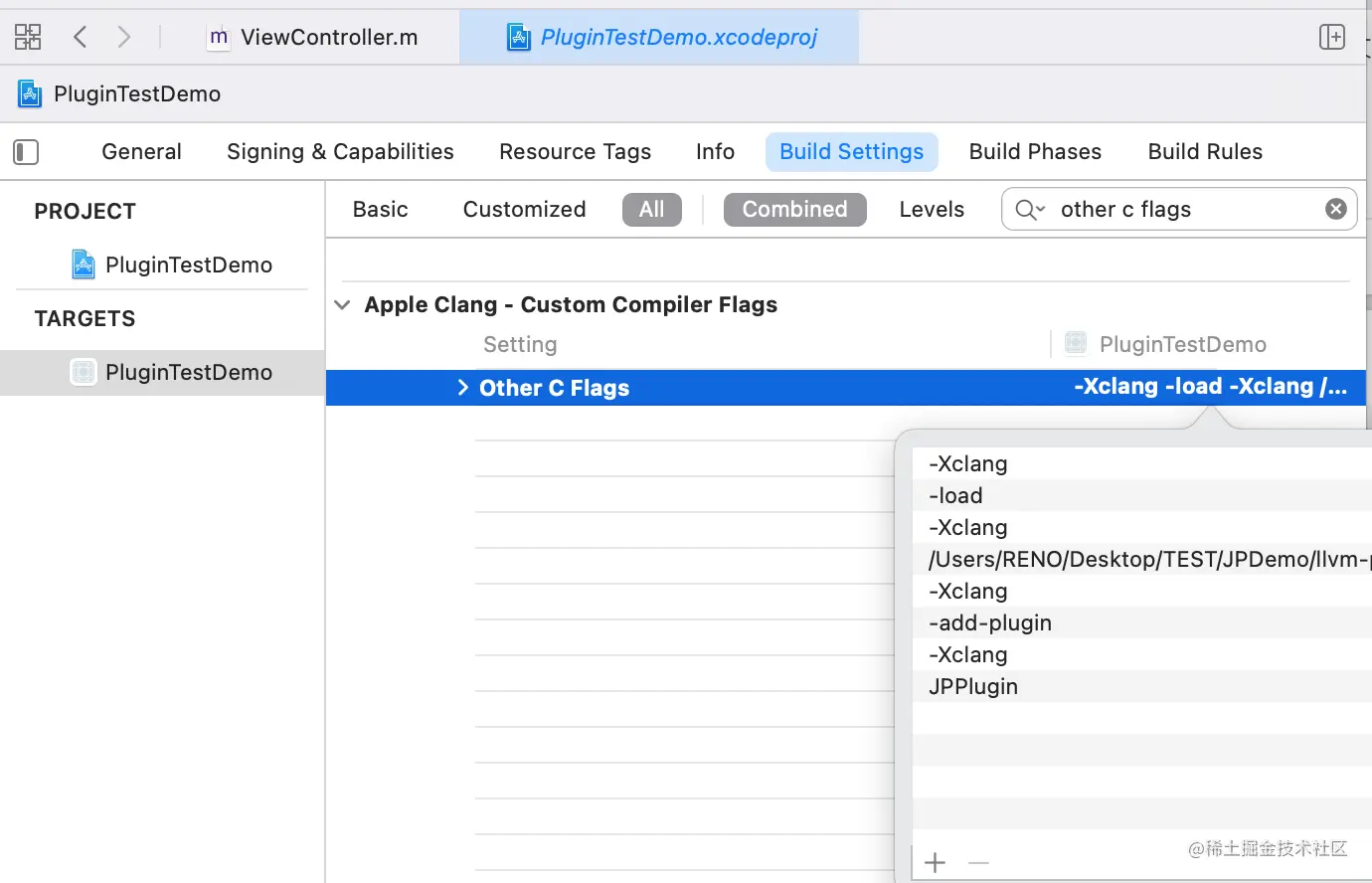The width and height of the screenshot is (1372, 883).
Task: Select the first -Xclang entry in popover
Action: click(1141, 463)
